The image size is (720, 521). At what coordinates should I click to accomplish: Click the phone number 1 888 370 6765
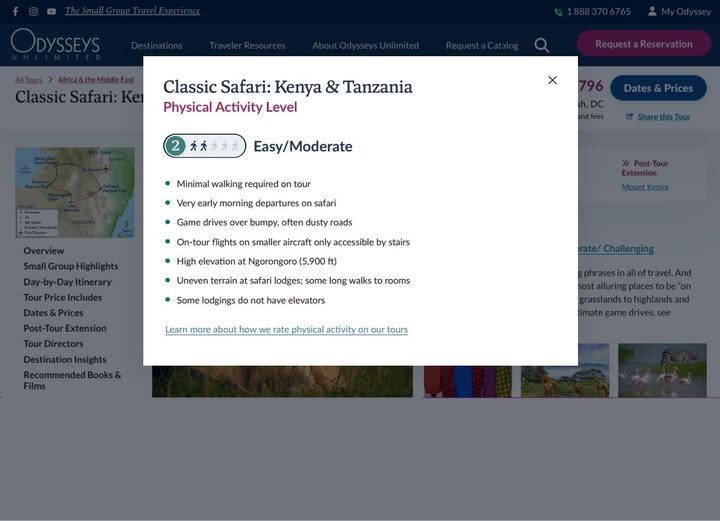point(598,11)
